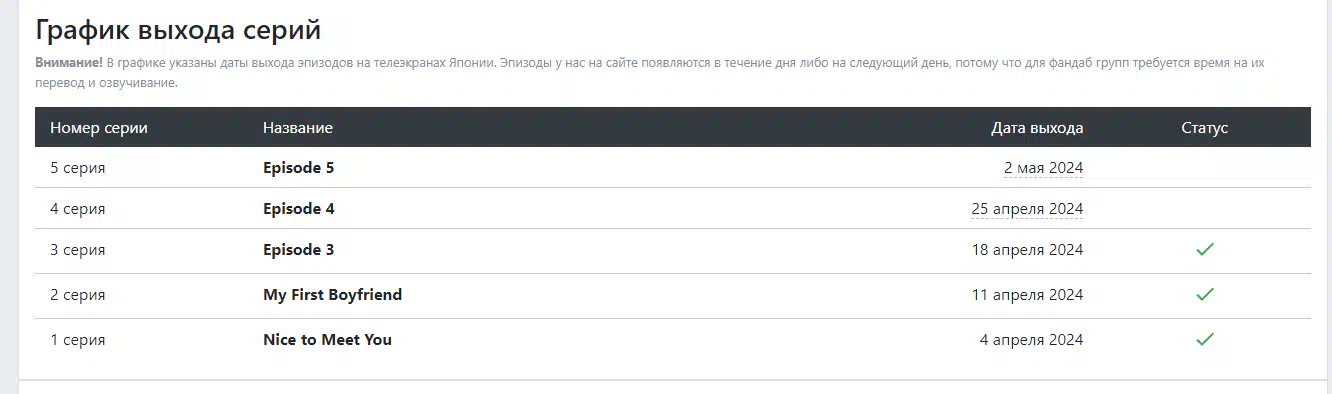1332x394 pixels.
Task: Click the bold Внимание! notice text
Action: point(69,62)
